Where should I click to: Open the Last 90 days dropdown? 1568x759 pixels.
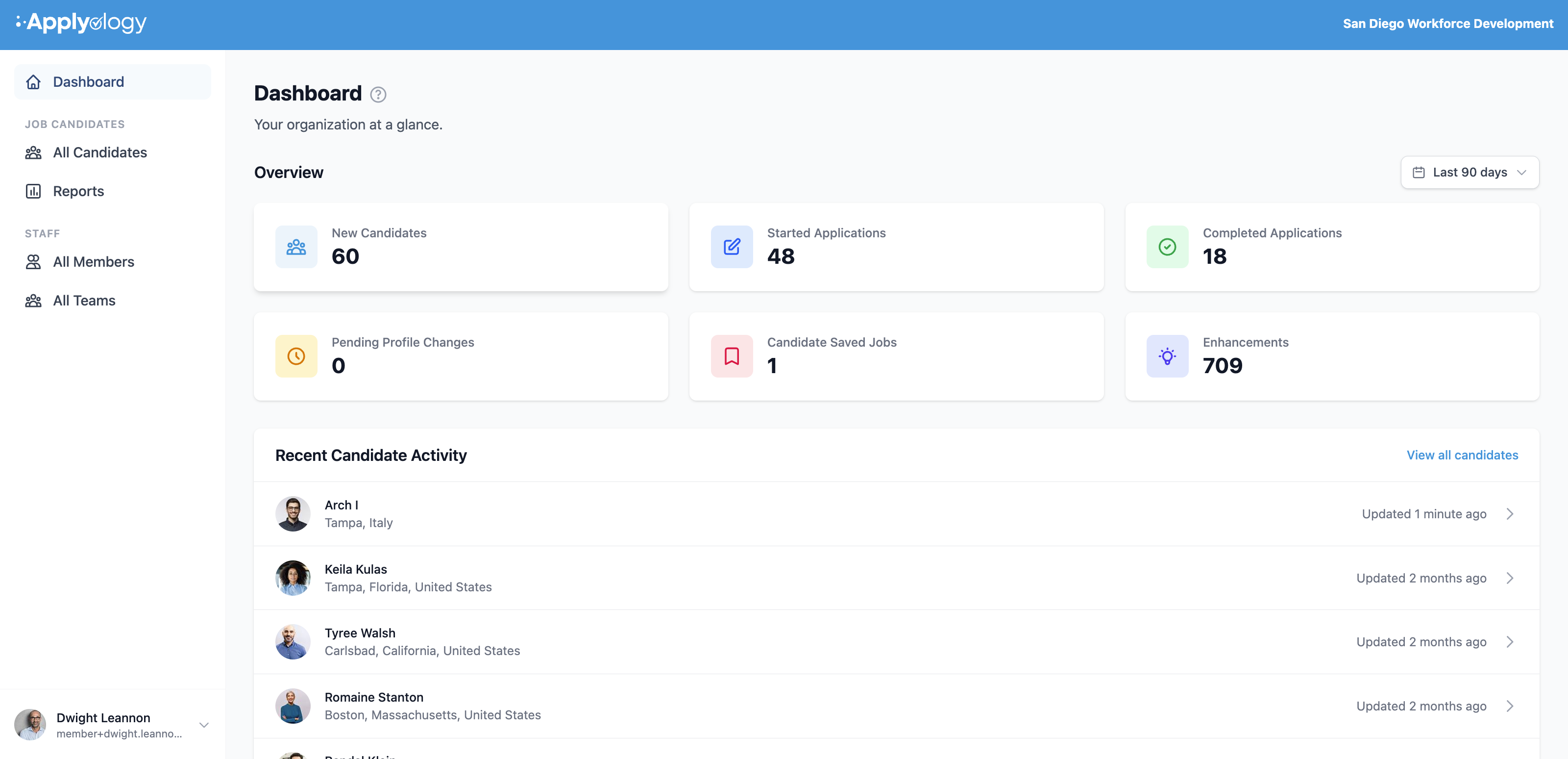click(x=1470, y=173)
